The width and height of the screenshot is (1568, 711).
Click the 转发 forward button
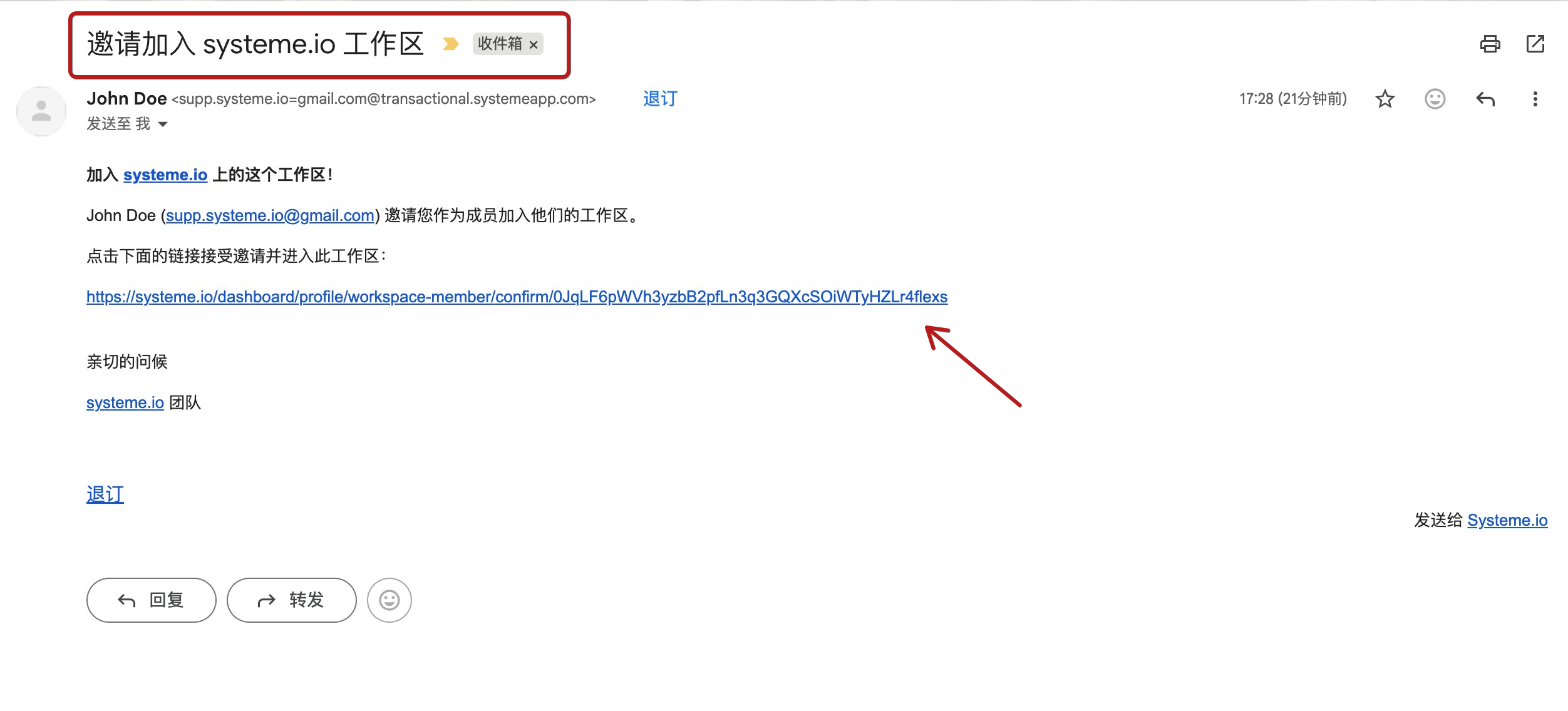click(292, 600)
